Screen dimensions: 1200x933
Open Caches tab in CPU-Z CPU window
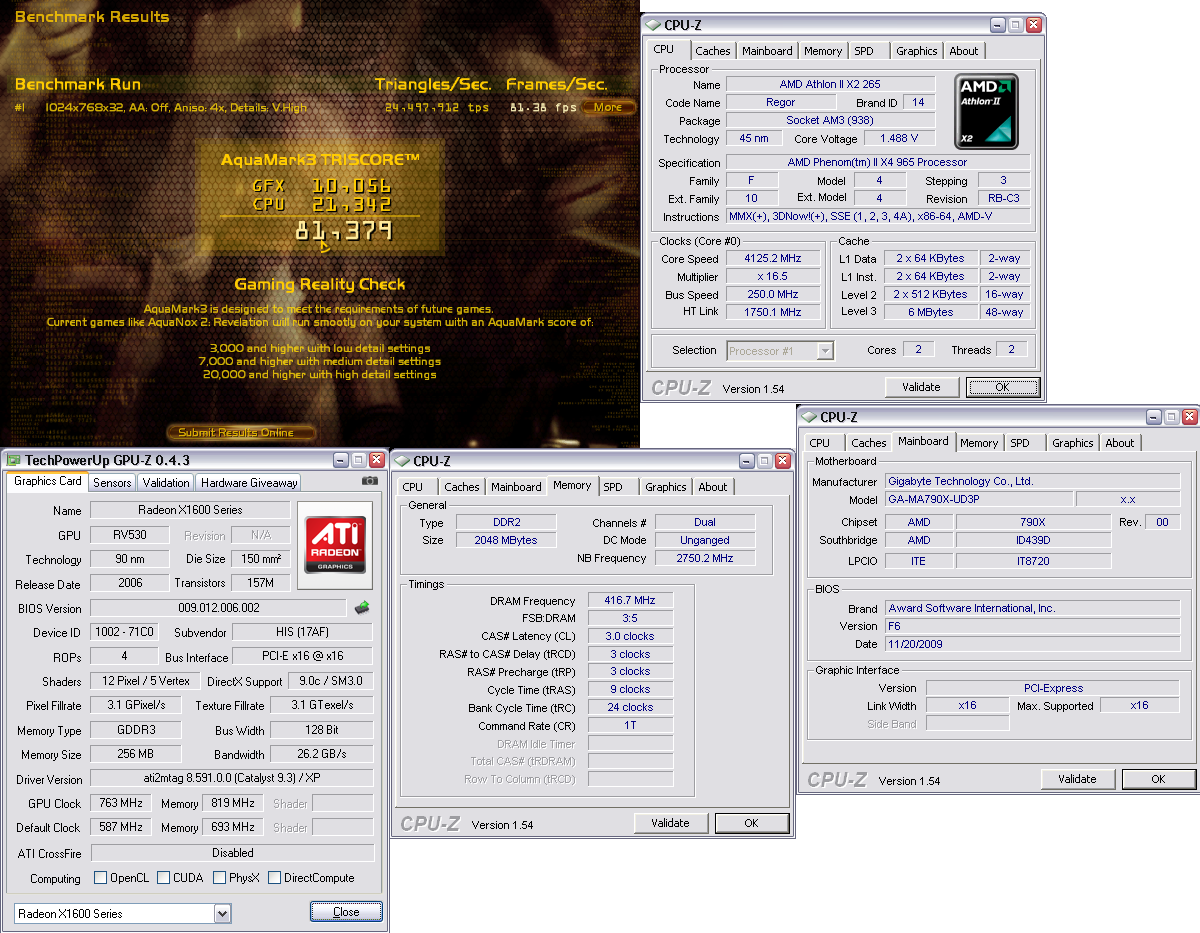coord(713,51)
